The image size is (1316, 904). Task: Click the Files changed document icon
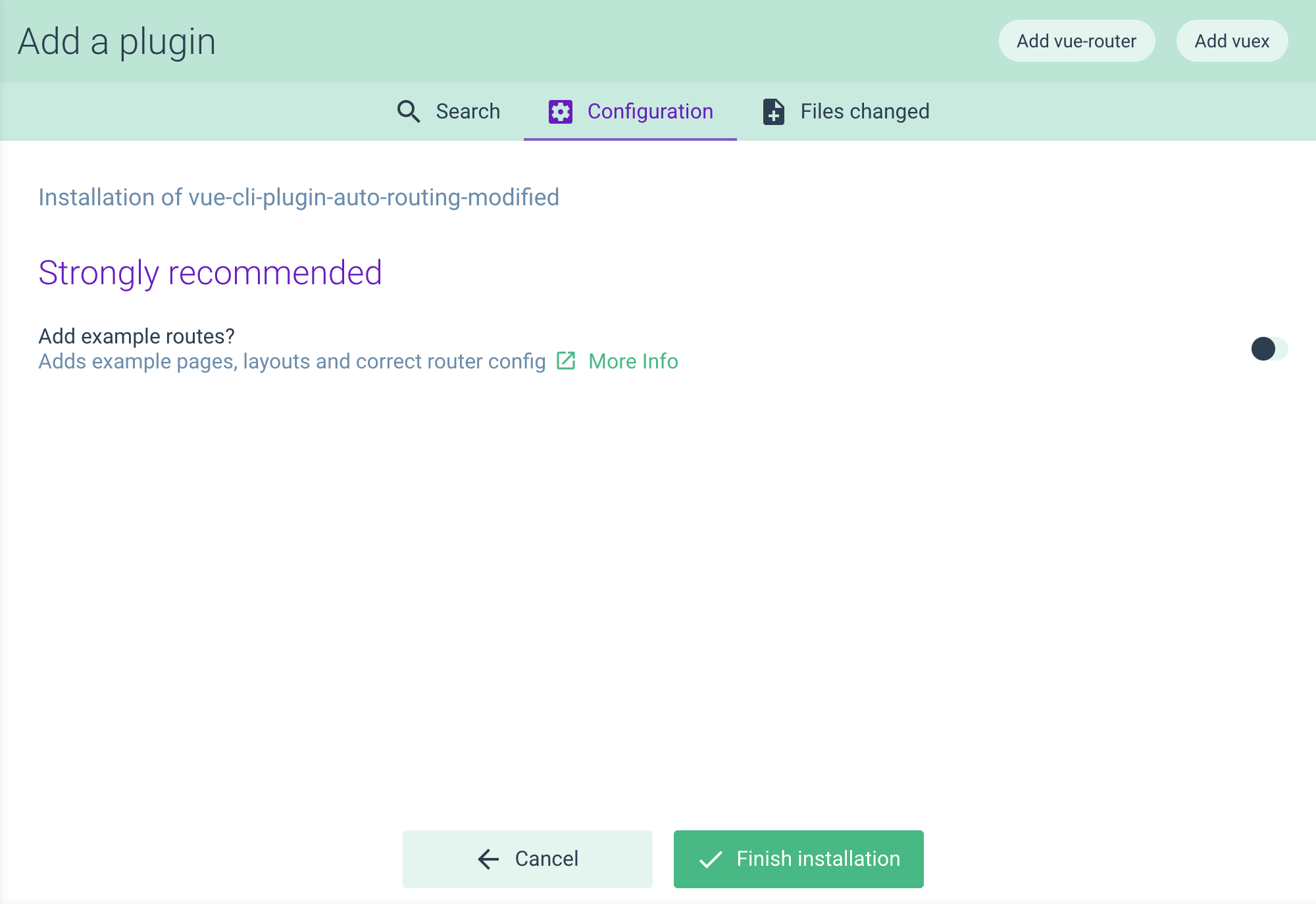[x=775, y=111]
